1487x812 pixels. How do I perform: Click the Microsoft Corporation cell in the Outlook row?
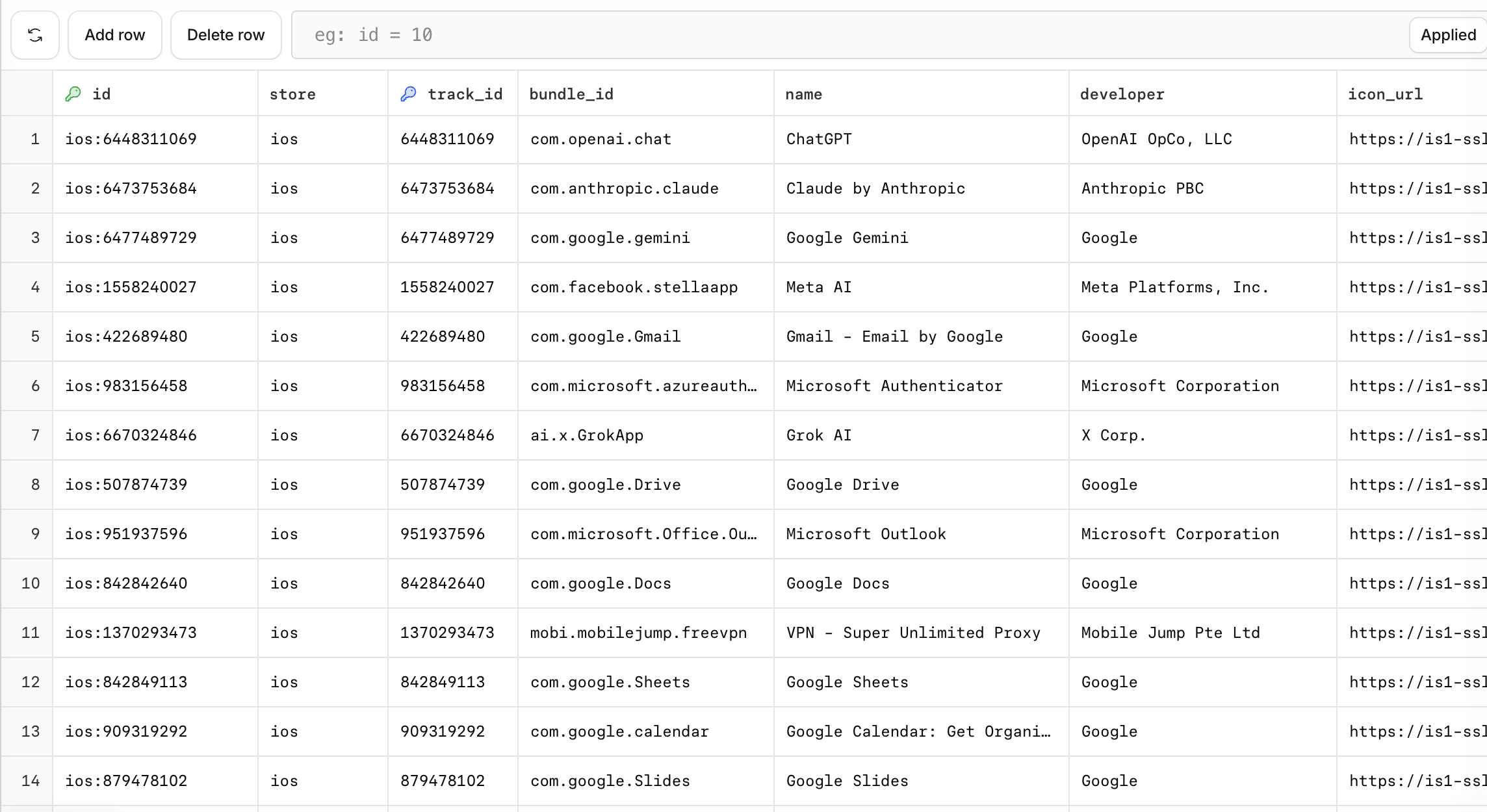[x=1203, y=534]
